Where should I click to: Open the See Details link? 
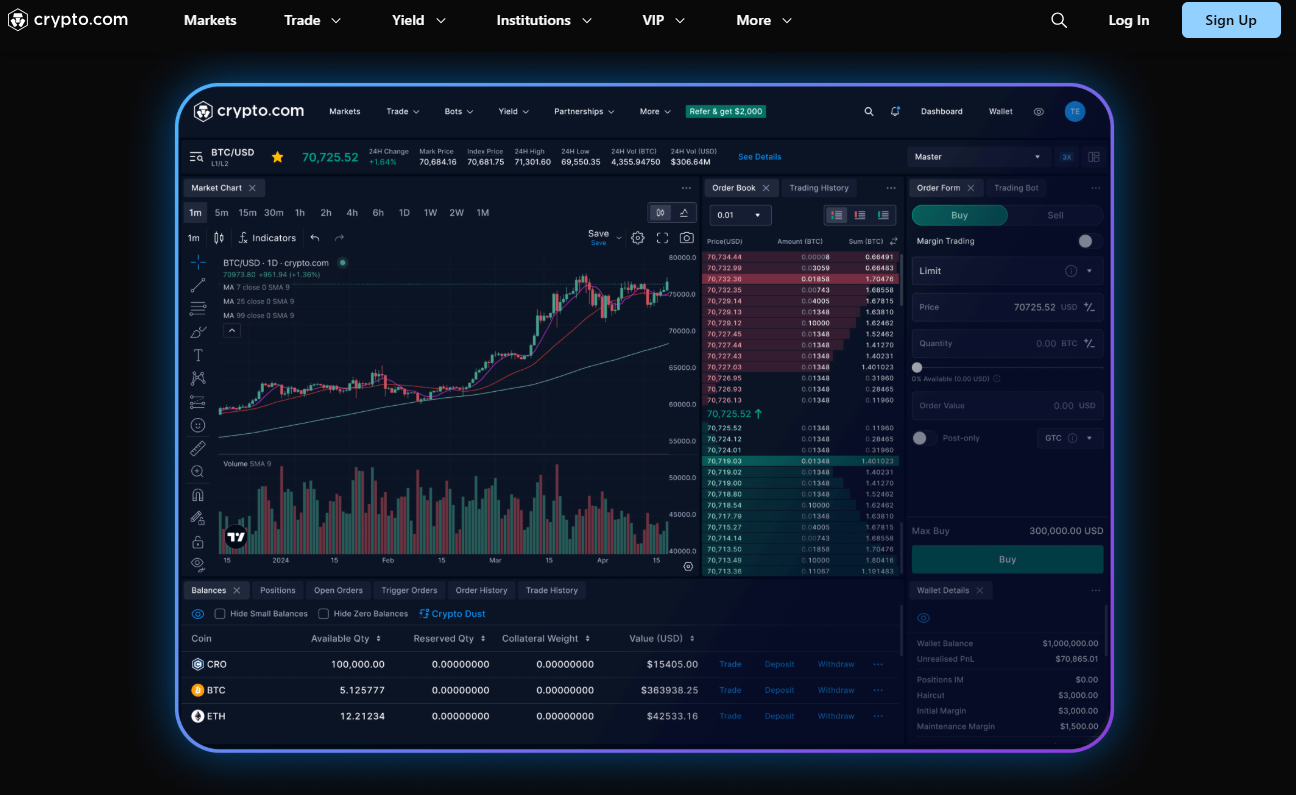[x=760, y=157]
